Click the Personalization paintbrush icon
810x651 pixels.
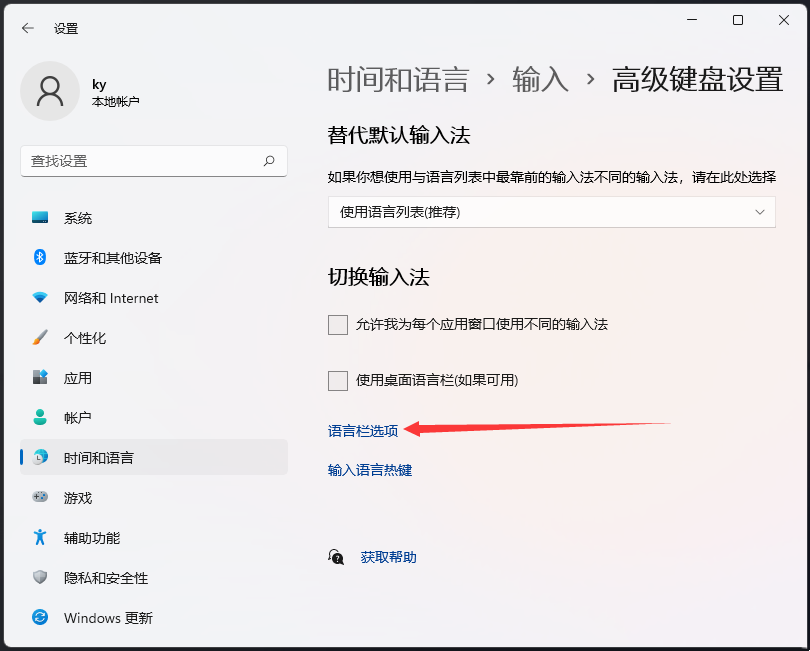pyautogui.click(x=40, y=338)
